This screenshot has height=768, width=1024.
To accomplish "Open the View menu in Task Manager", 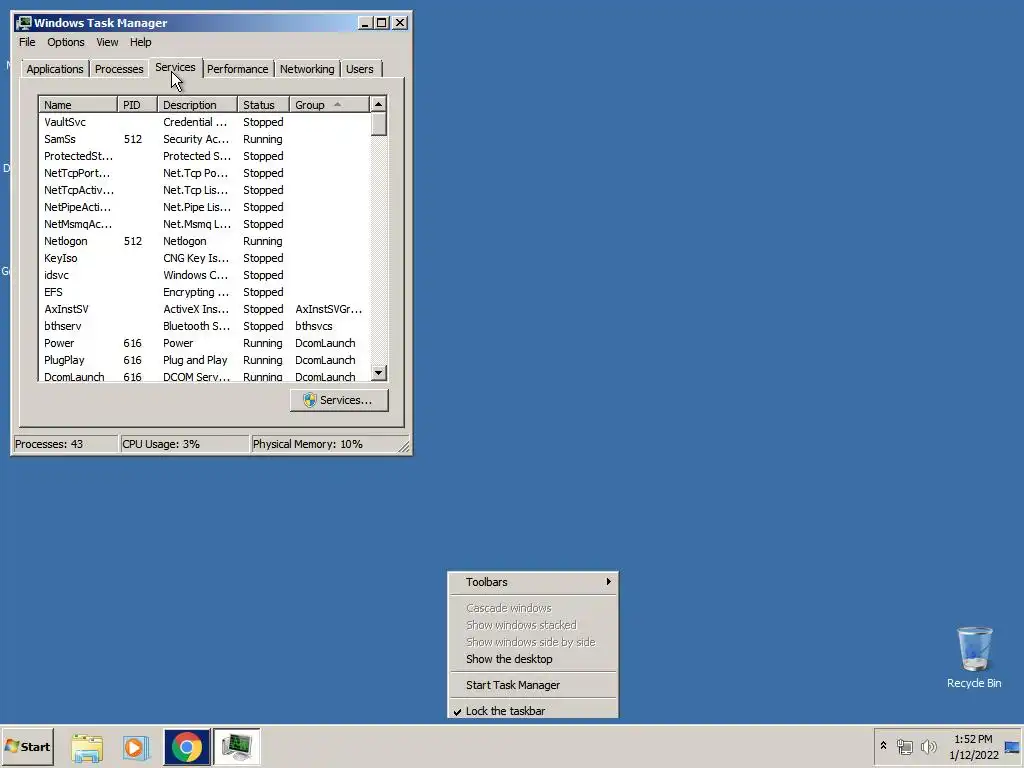I will 107,42.
